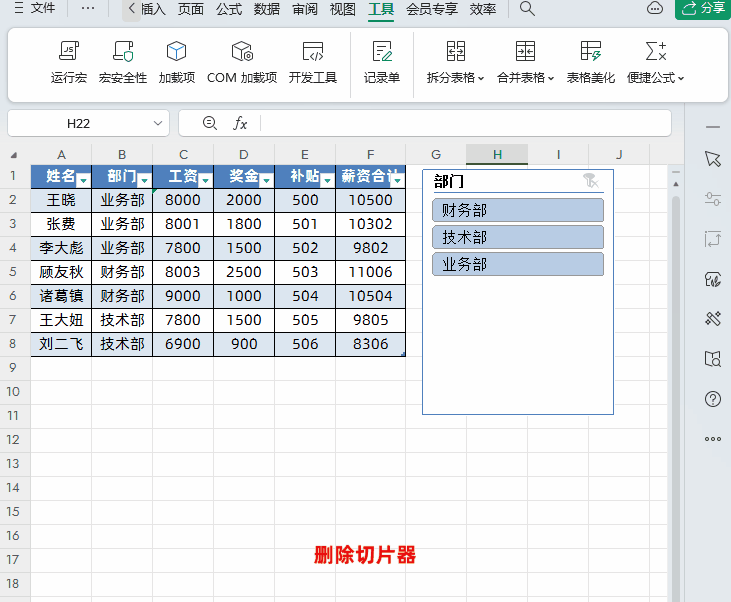Select cell with name 诸葛镇
Screen dimensions: 731x602
[61, 296]
